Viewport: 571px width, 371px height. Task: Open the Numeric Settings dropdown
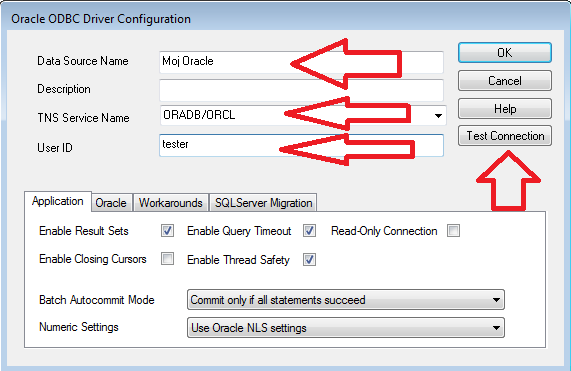pos(346,328)
